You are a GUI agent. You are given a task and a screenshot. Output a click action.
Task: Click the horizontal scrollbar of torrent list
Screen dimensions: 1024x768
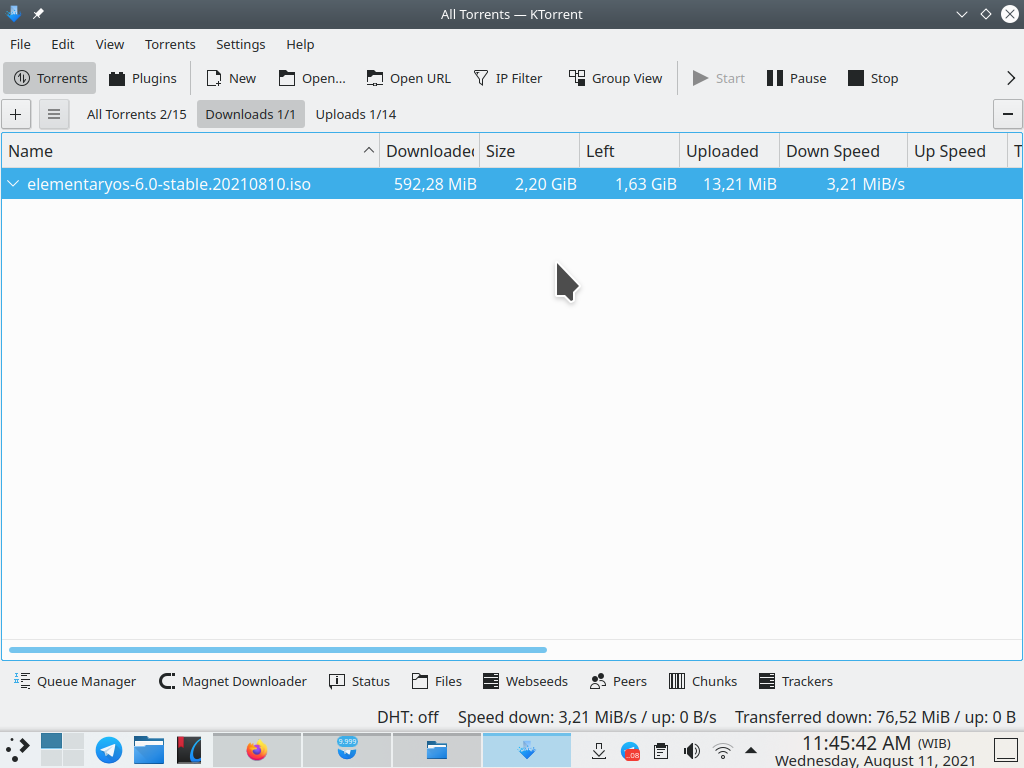coord(278,650)
